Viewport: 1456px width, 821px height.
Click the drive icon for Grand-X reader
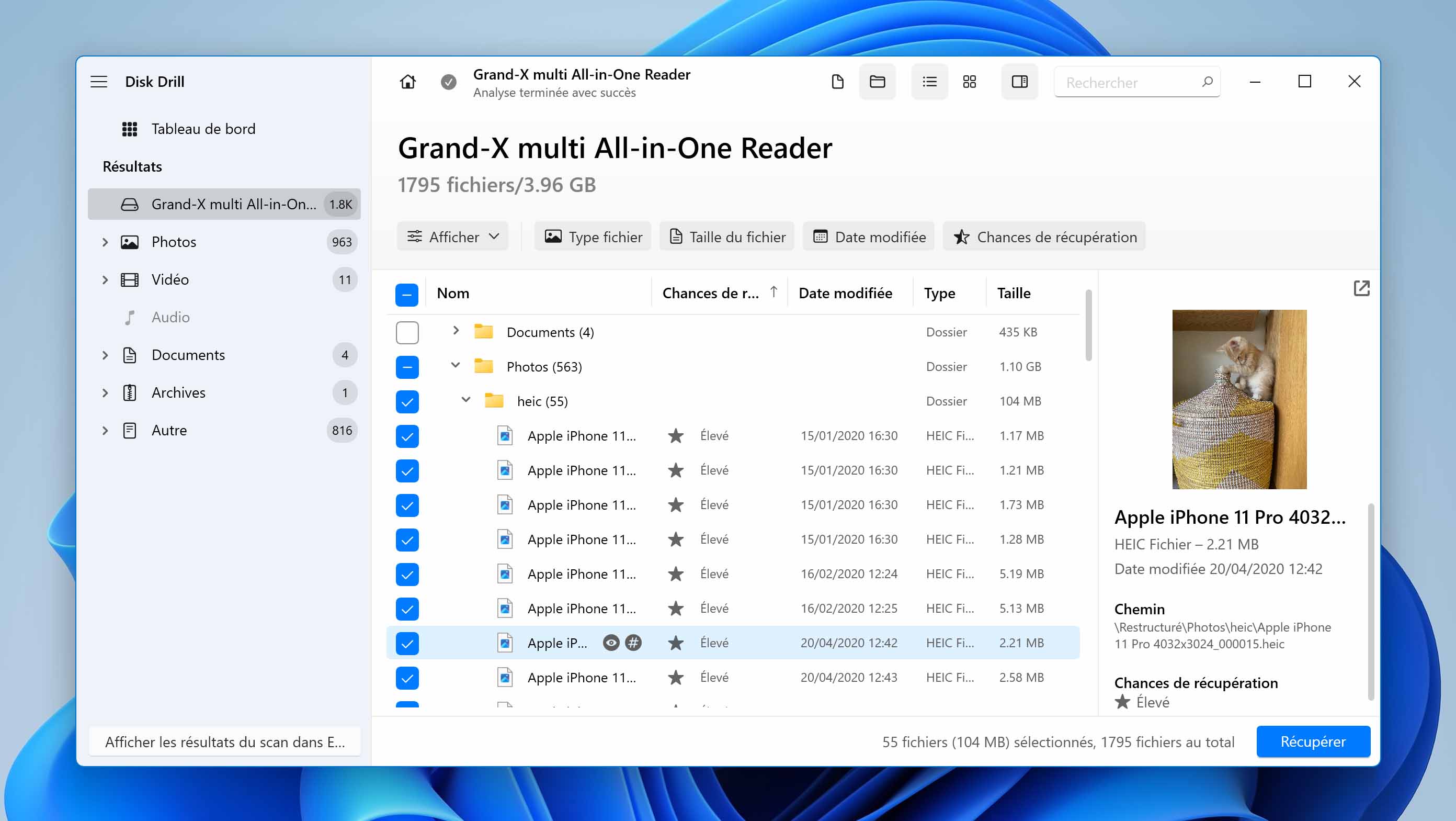point(129,204)
